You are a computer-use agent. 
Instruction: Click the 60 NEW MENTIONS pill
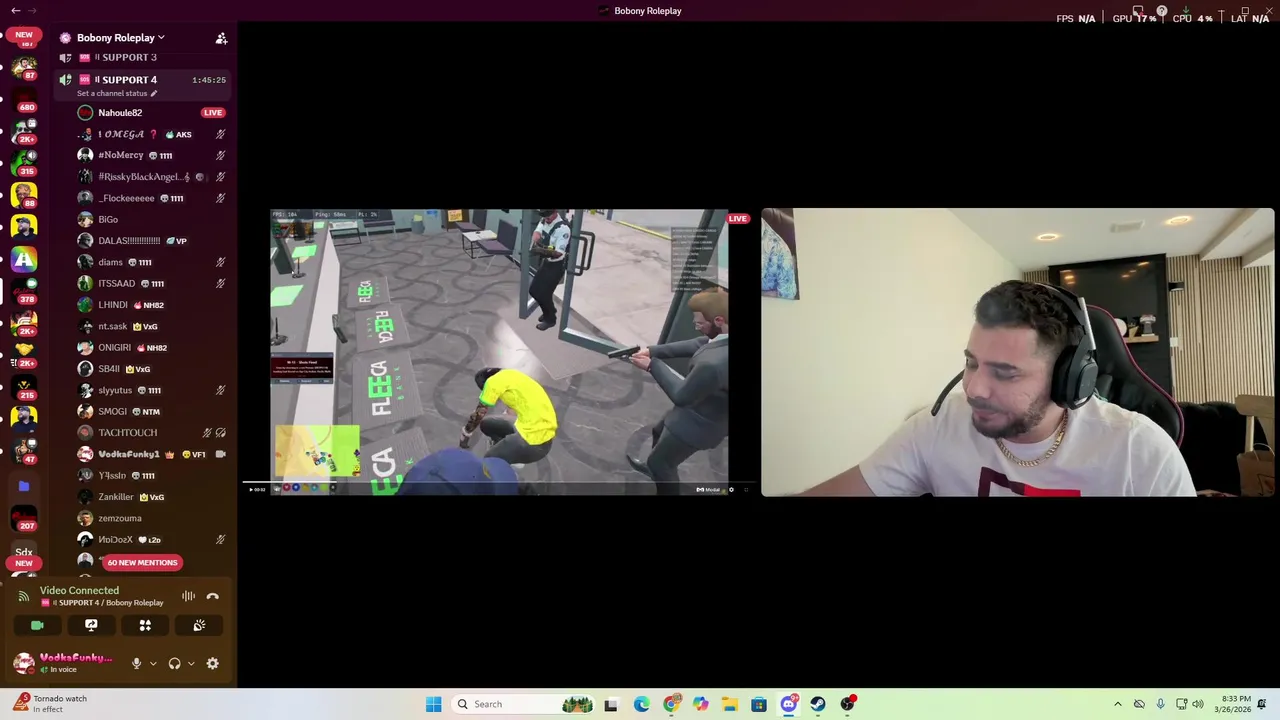(x=142, y=562)
